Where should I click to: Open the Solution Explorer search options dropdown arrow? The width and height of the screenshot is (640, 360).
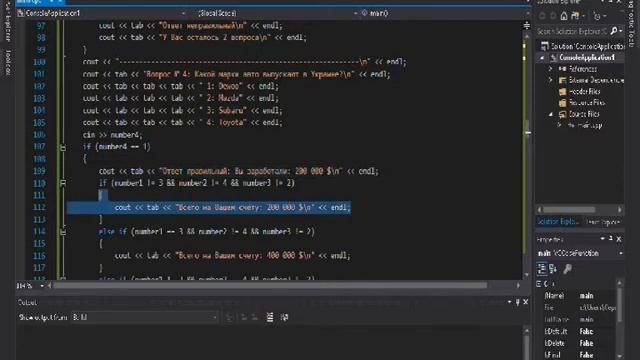tap(621, 31)
